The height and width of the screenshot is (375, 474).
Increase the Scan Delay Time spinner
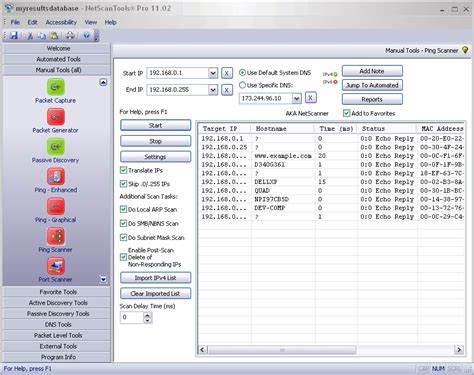(x=147, y=315)
